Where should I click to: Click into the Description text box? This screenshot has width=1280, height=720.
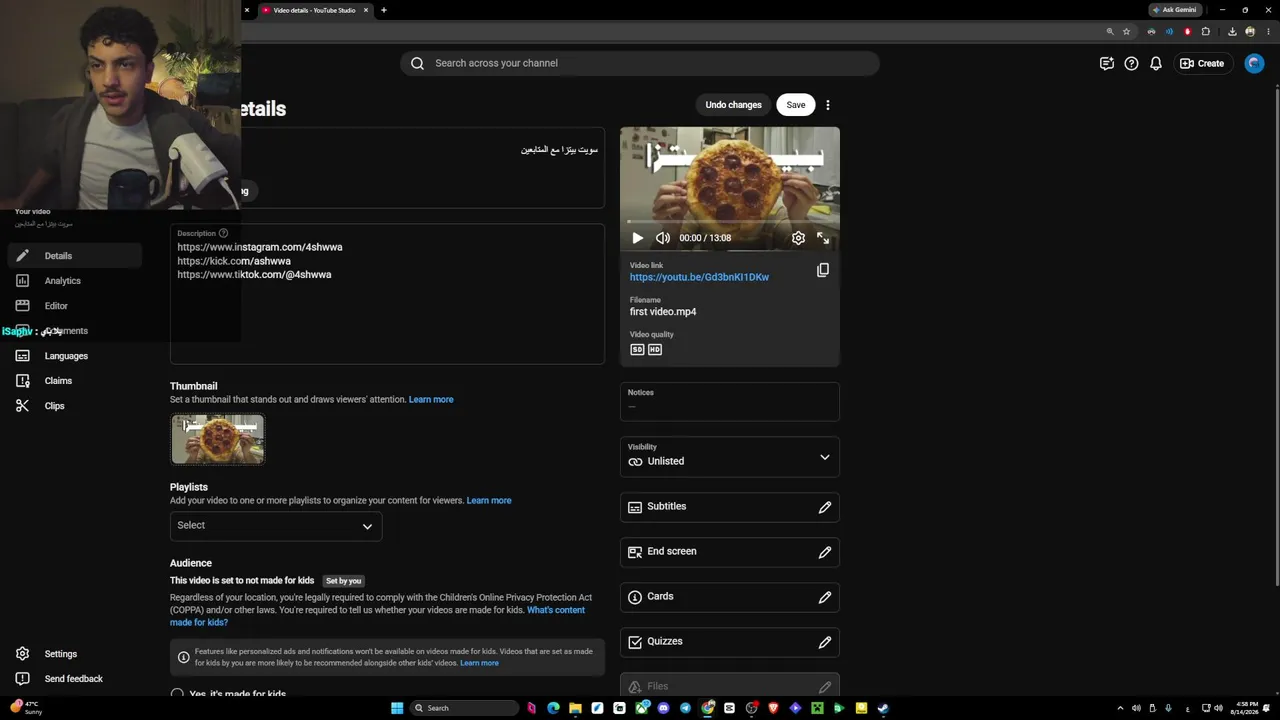[x=387, y=294]
